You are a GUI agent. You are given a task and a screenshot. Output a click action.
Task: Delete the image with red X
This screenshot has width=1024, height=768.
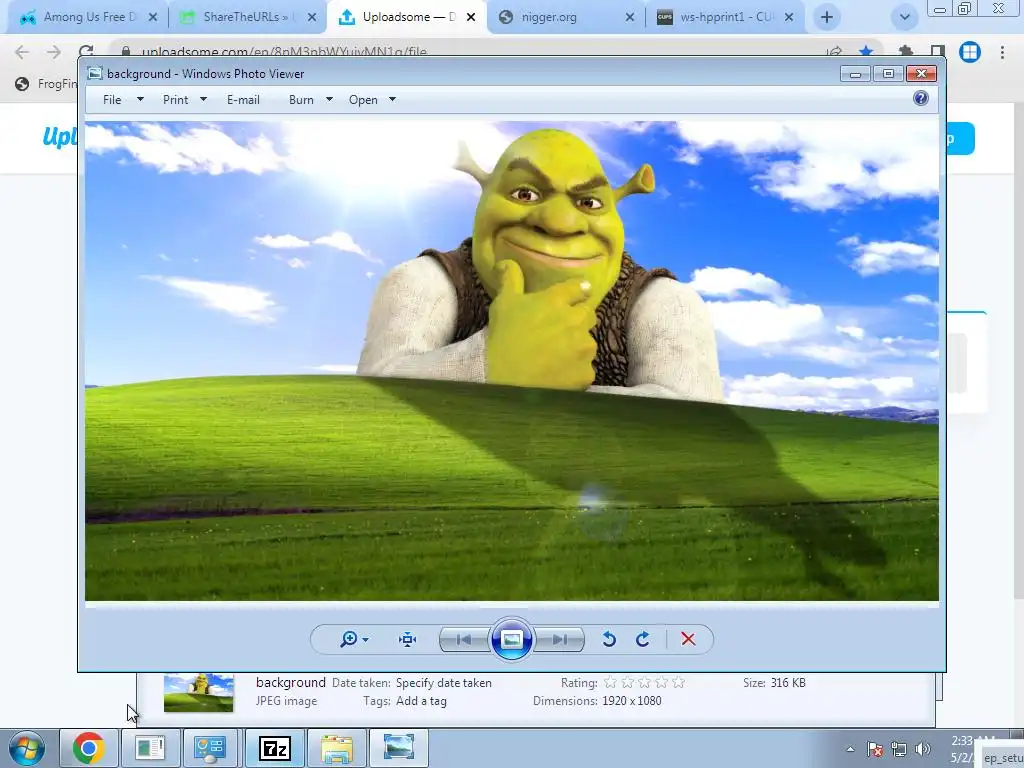[688, 639]
